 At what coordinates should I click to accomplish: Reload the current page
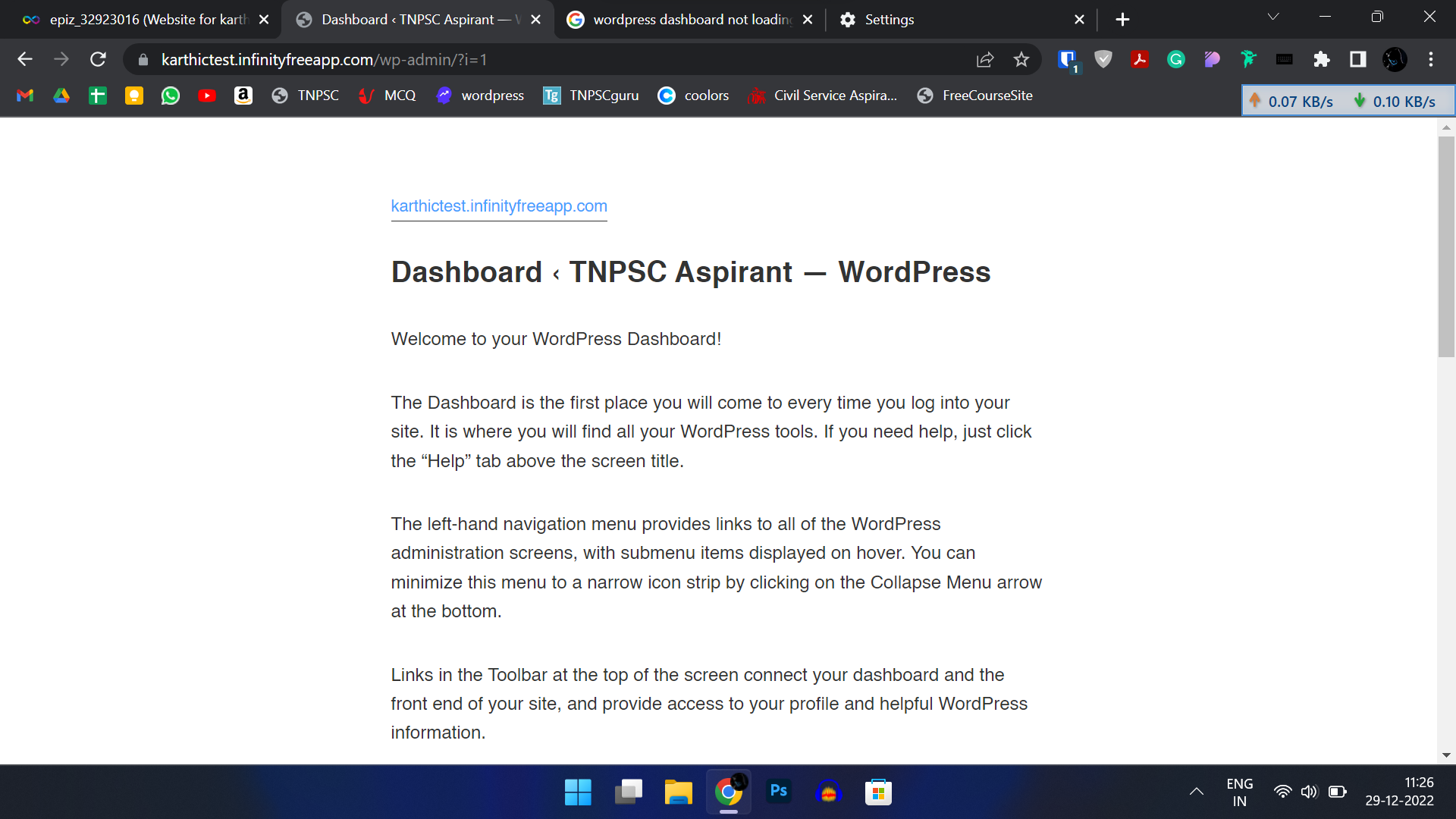tap(98, 59)
